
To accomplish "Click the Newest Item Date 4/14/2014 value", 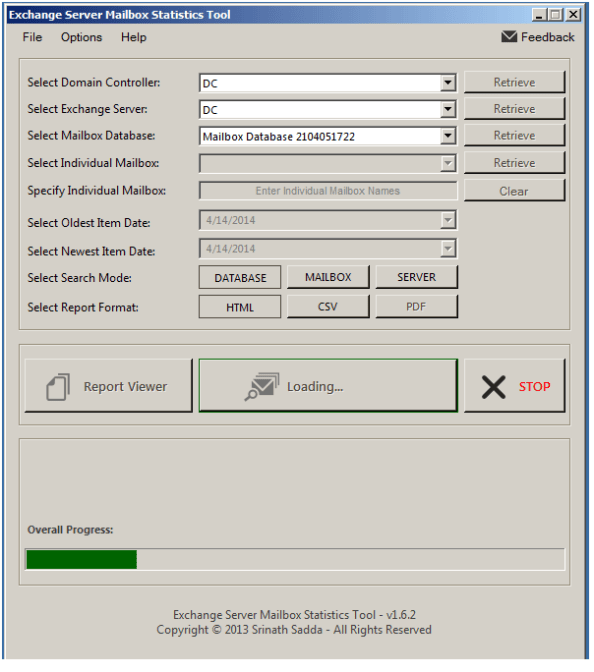I will point(231,249).
